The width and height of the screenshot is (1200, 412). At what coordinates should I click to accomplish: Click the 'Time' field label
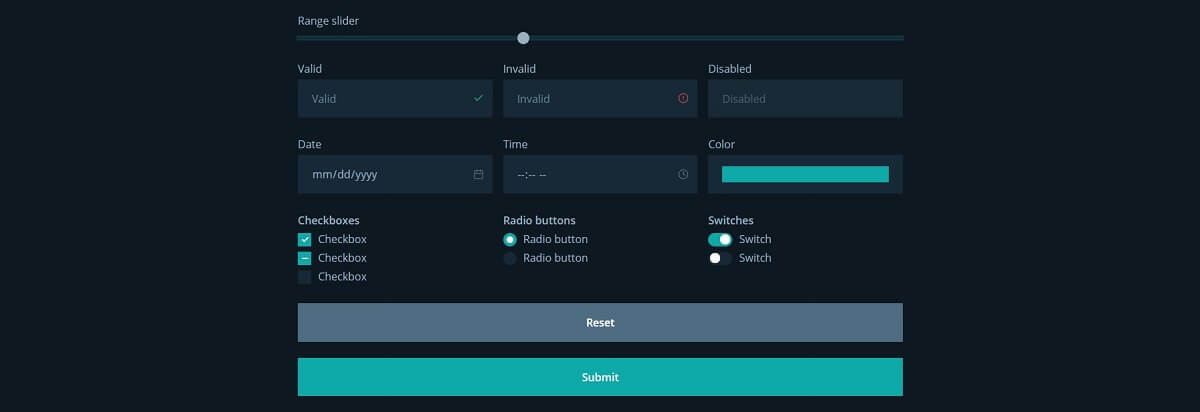coord(515,144)
